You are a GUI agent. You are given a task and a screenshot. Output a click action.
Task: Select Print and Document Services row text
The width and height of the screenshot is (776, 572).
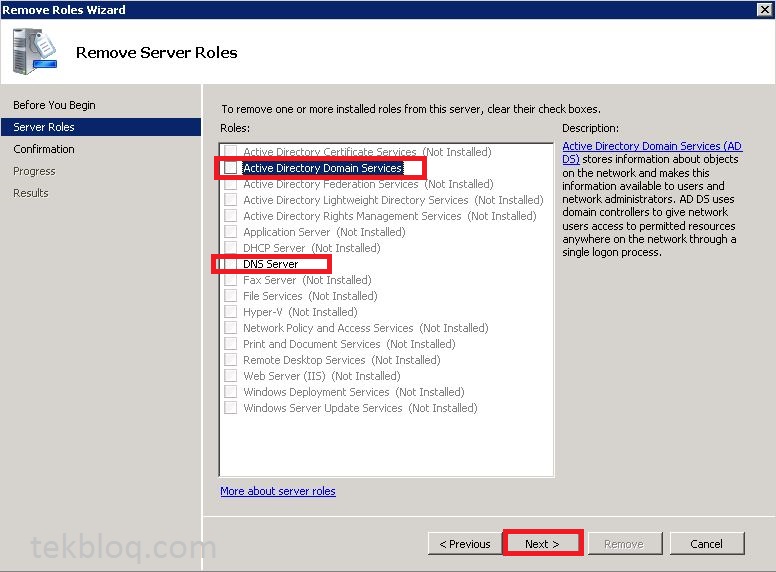click(349, 343)
